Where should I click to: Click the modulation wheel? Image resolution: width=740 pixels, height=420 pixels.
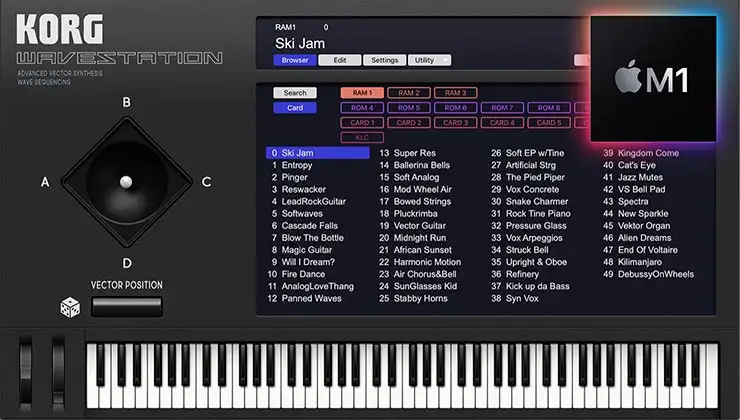tap(58, 373)
